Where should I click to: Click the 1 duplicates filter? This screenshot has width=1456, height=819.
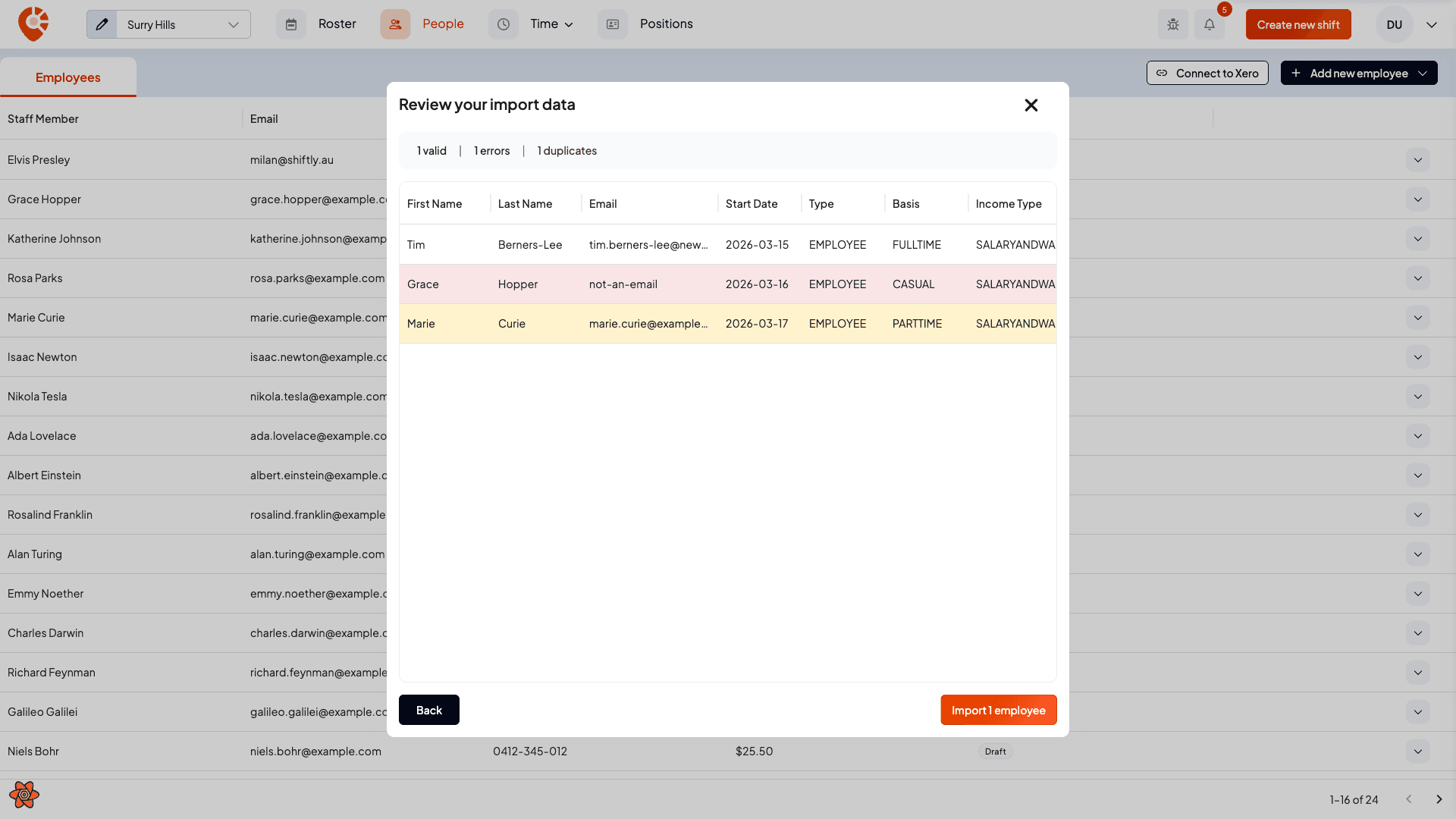click(x=566, y=151)
